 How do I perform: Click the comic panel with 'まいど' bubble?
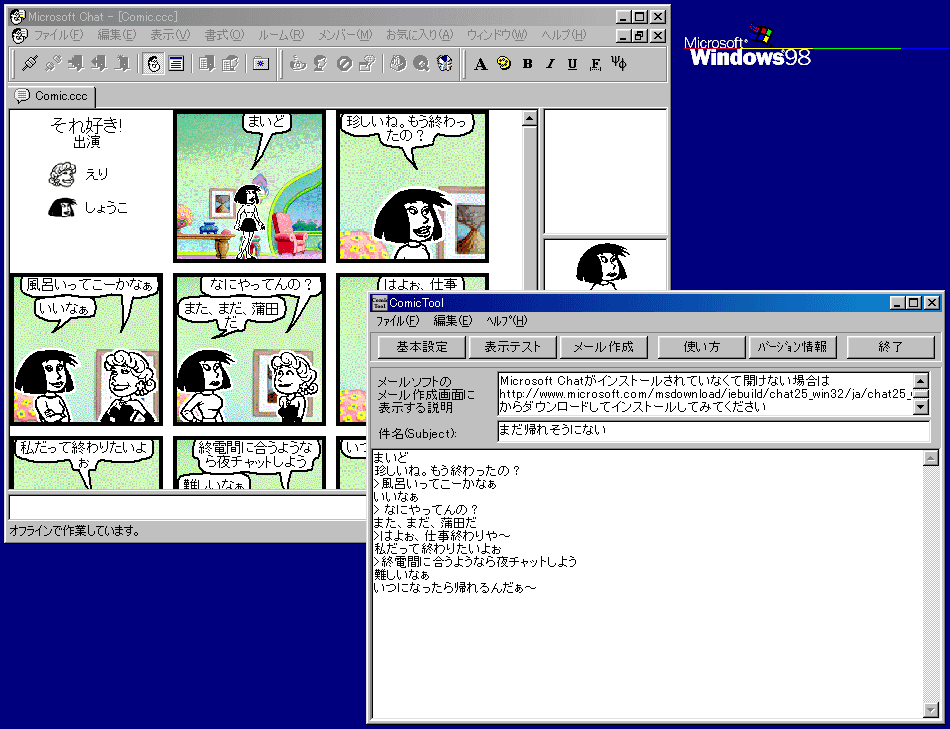pyautogui.click(x=250, y=186)
